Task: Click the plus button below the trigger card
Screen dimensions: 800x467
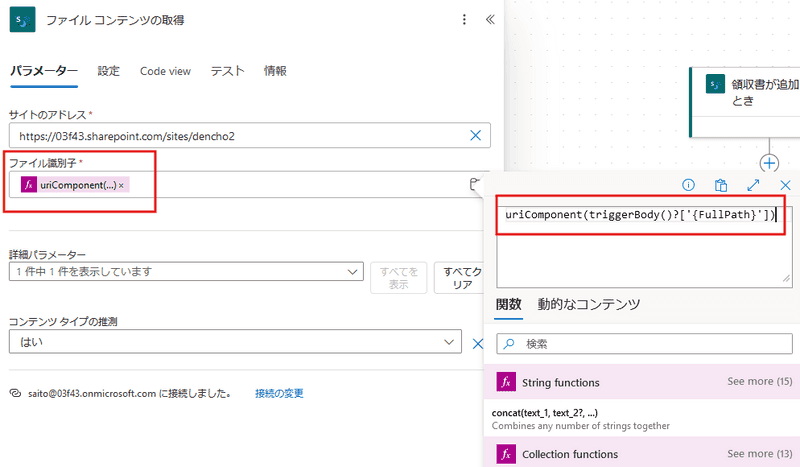Action: (769, 162)
